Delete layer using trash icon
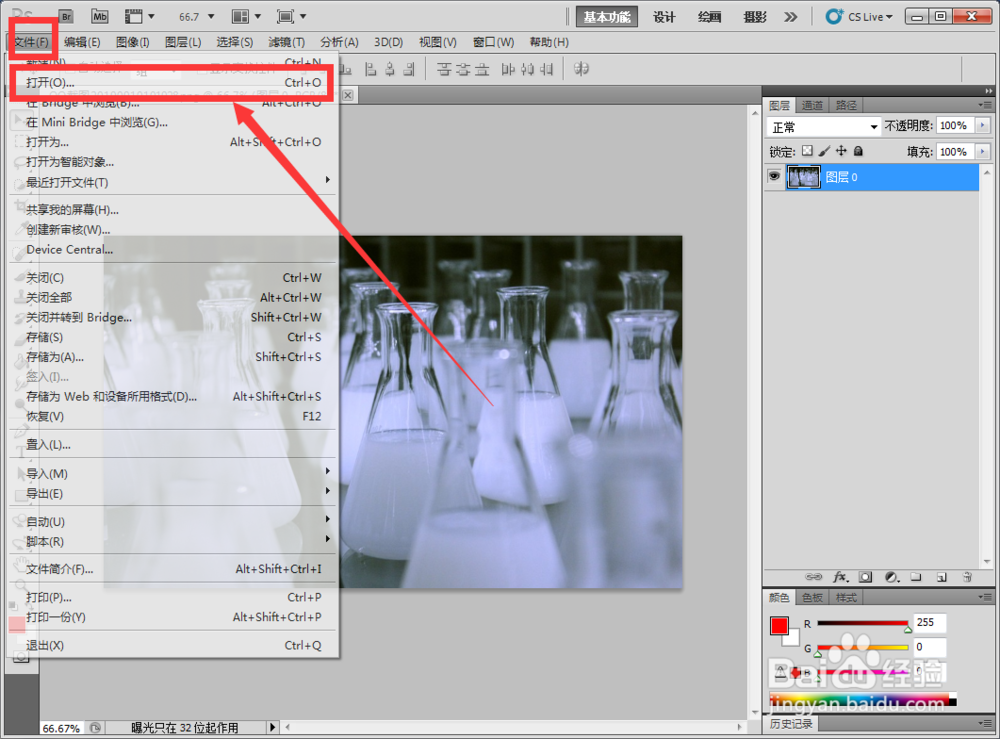The image size is (1000, 739). (967, 577)
